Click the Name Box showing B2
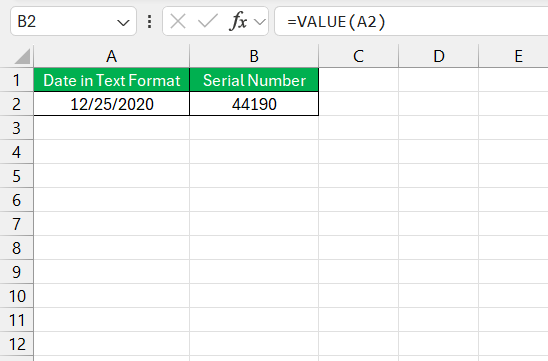The height and width of the screenshot is (361, 548). [73, 21]
